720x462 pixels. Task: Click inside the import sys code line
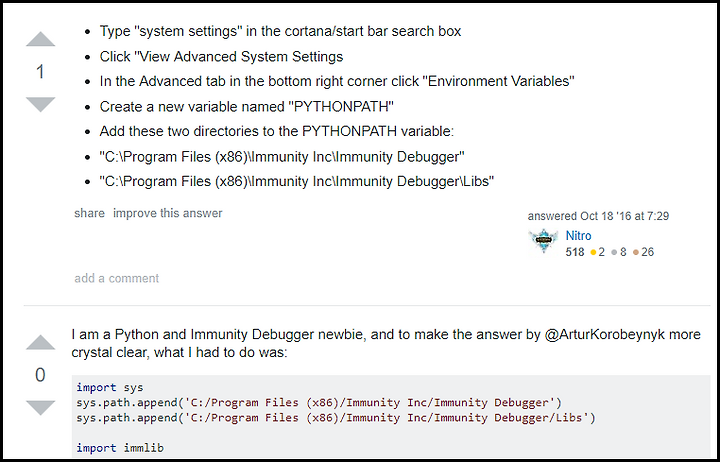pos(110,388)
